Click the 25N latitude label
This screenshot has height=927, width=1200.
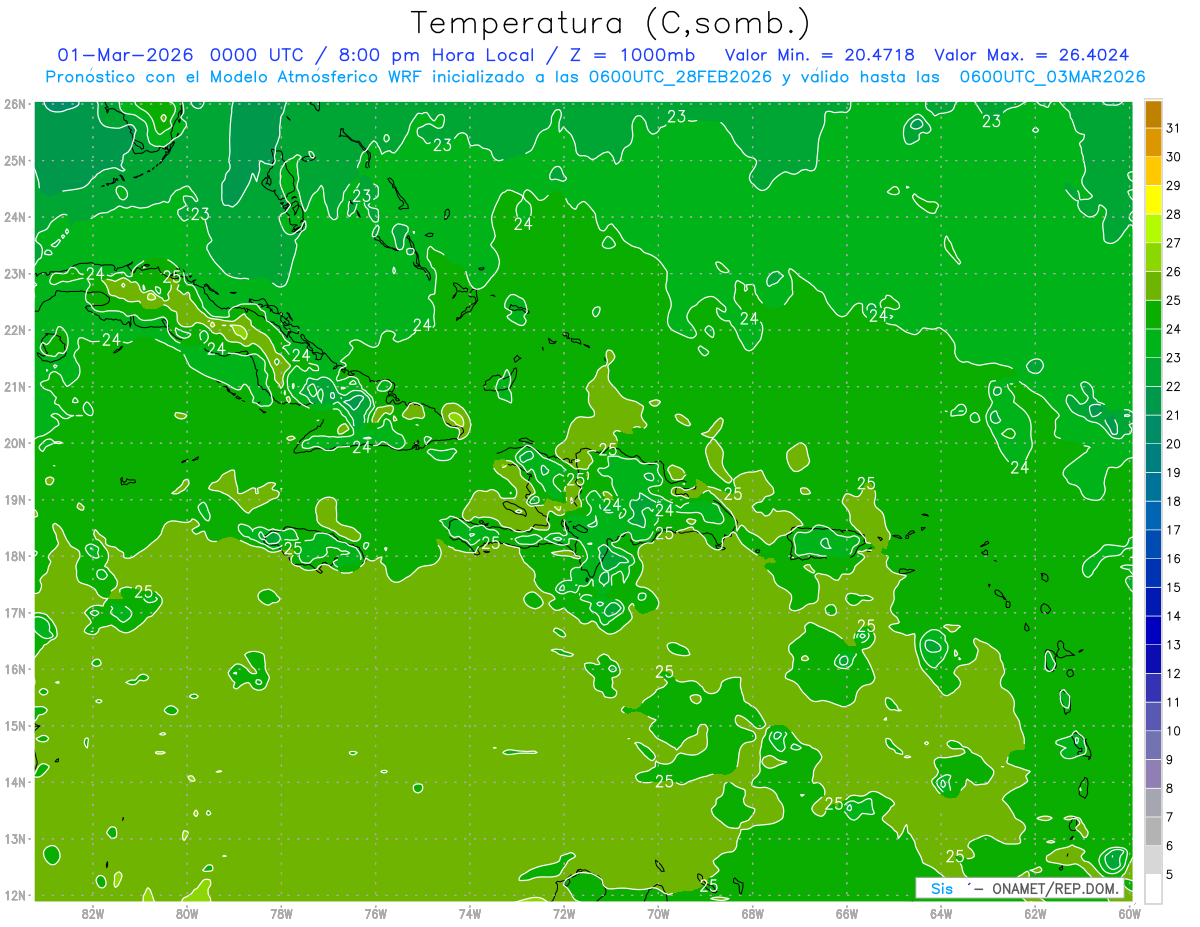[x=14, y=160]
